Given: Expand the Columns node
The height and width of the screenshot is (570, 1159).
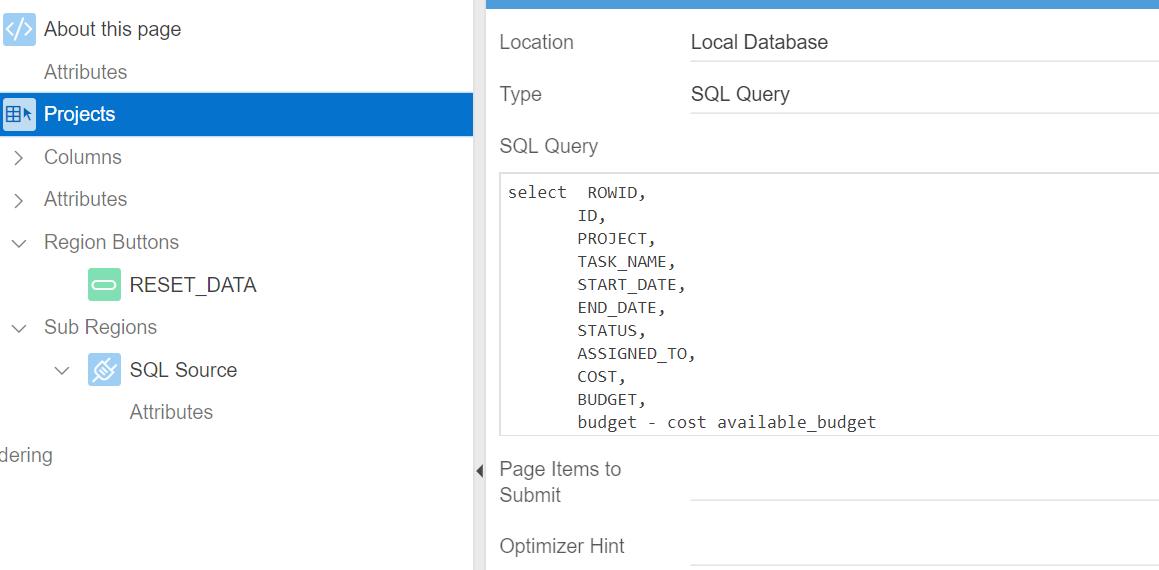Looking at the screenshot, I should coord(19,157).
